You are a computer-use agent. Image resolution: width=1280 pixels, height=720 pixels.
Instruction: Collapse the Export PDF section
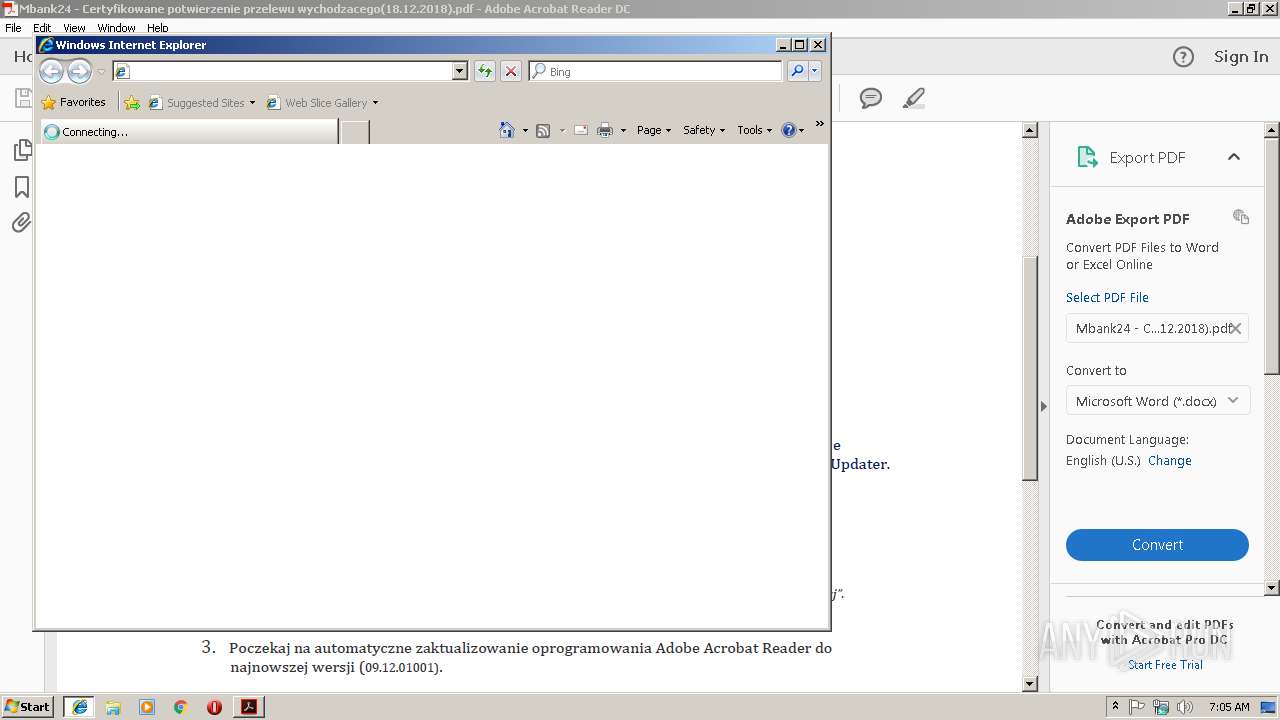click(1234, 157)
